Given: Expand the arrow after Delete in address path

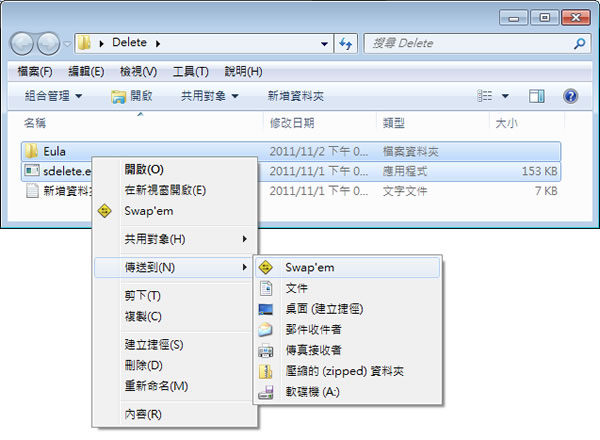Looking at the screenshot, I should click(x=158, y=44).
